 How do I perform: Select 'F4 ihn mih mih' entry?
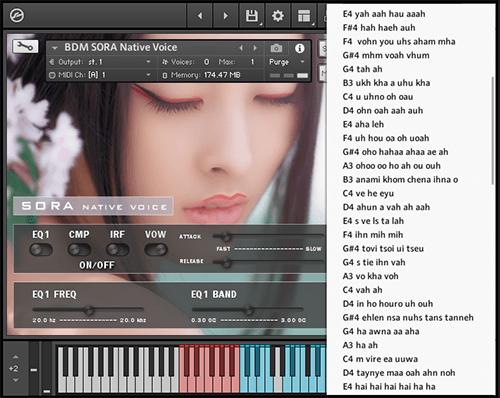coord(373,235)
